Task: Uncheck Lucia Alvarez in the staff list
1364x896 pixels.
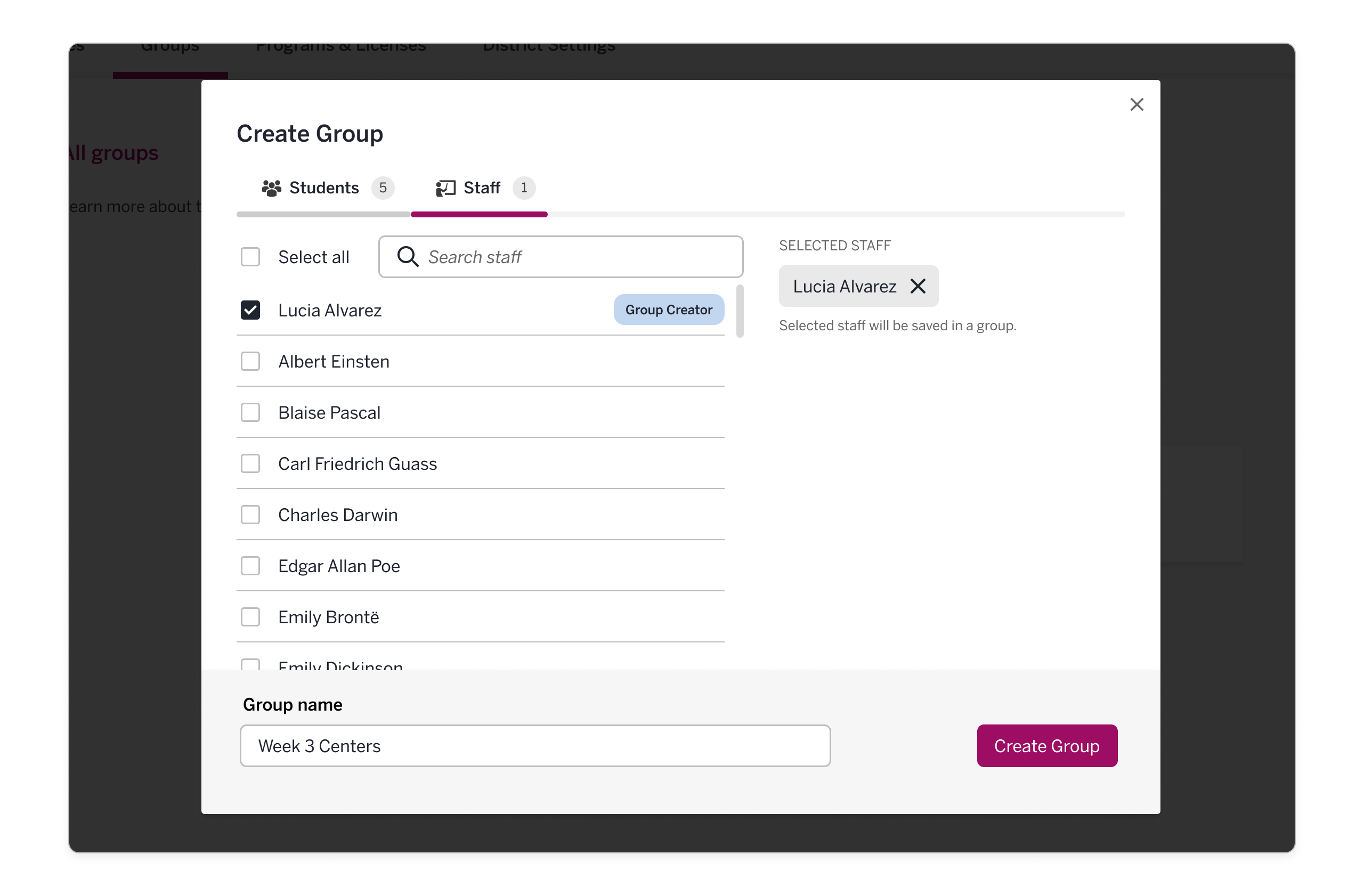Action: (x=250, y=310)
